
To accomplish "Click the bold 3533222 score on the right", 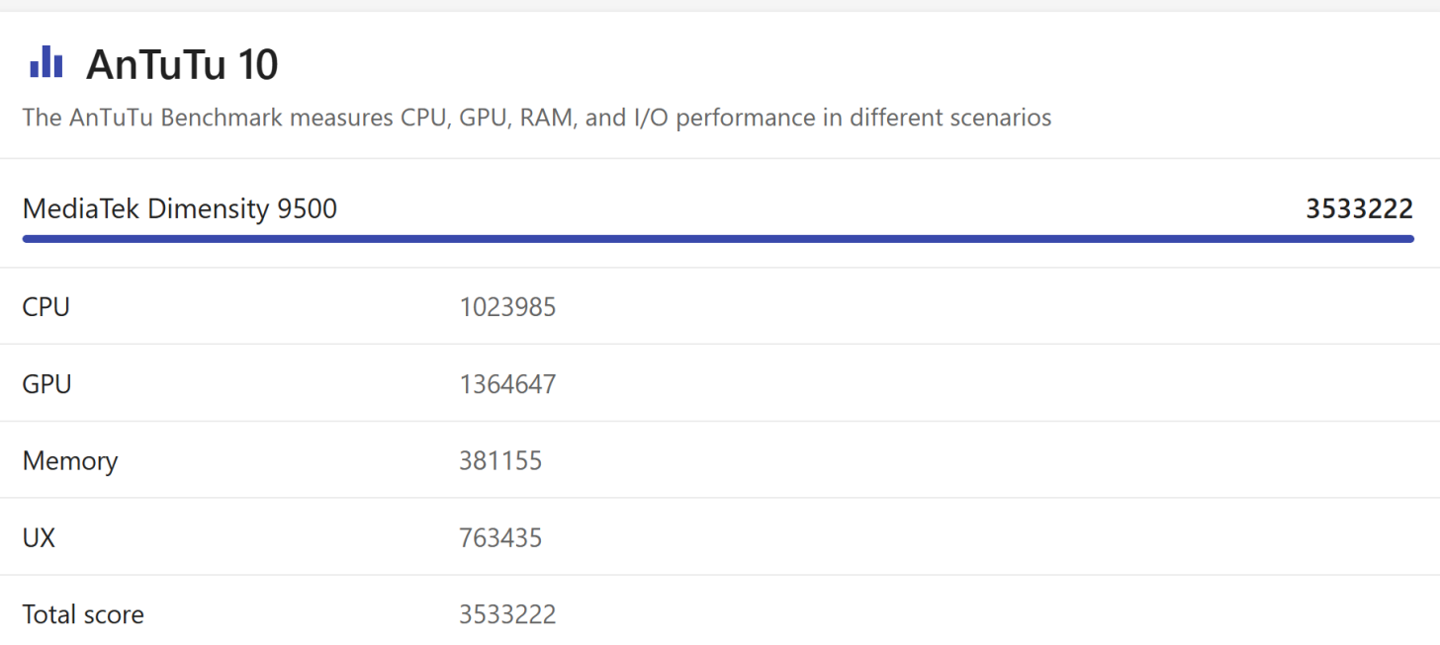I will click(1359, 209).
